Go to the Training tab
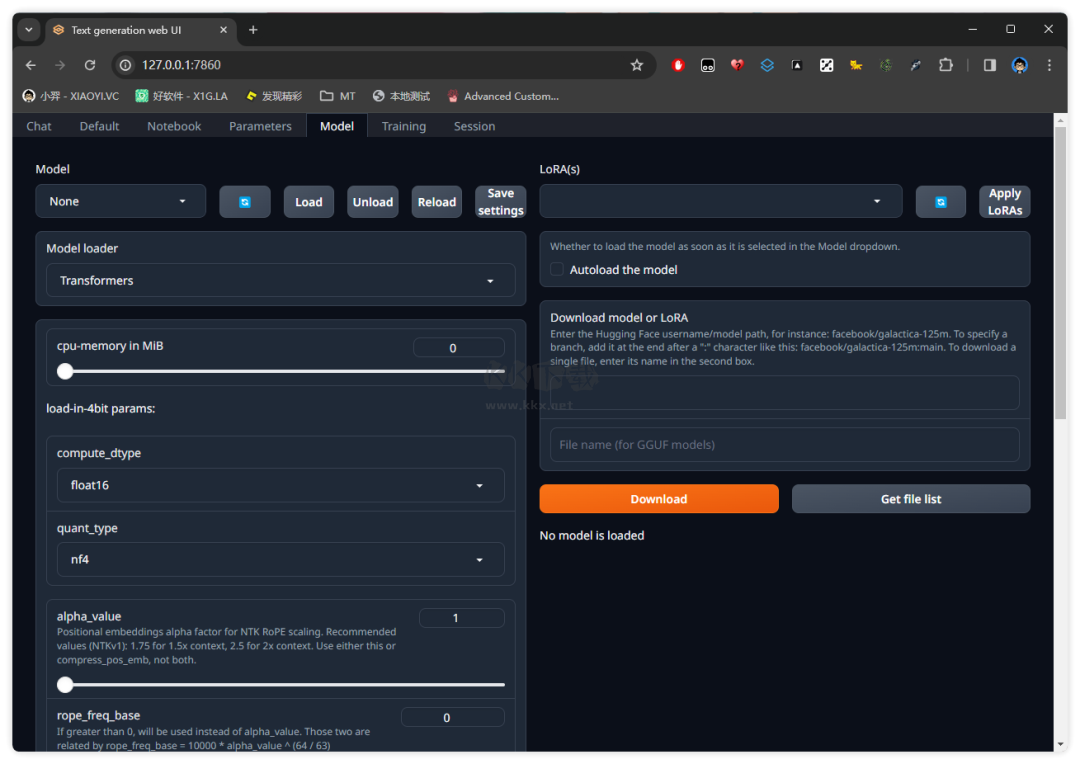Viewport: 1080px width, 764px height. [x=403, y=126]
